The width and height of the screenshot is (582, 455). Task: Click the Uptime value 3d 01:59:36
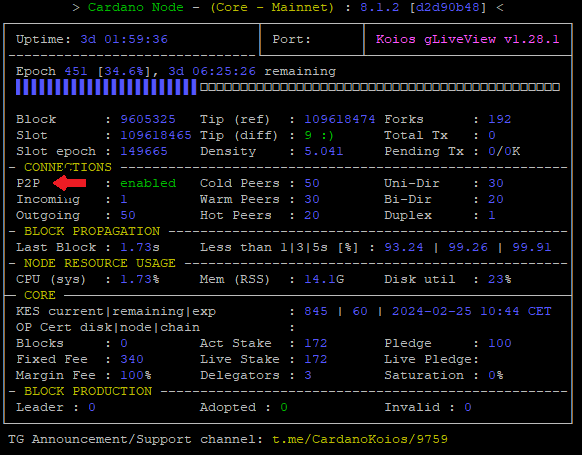124,39
